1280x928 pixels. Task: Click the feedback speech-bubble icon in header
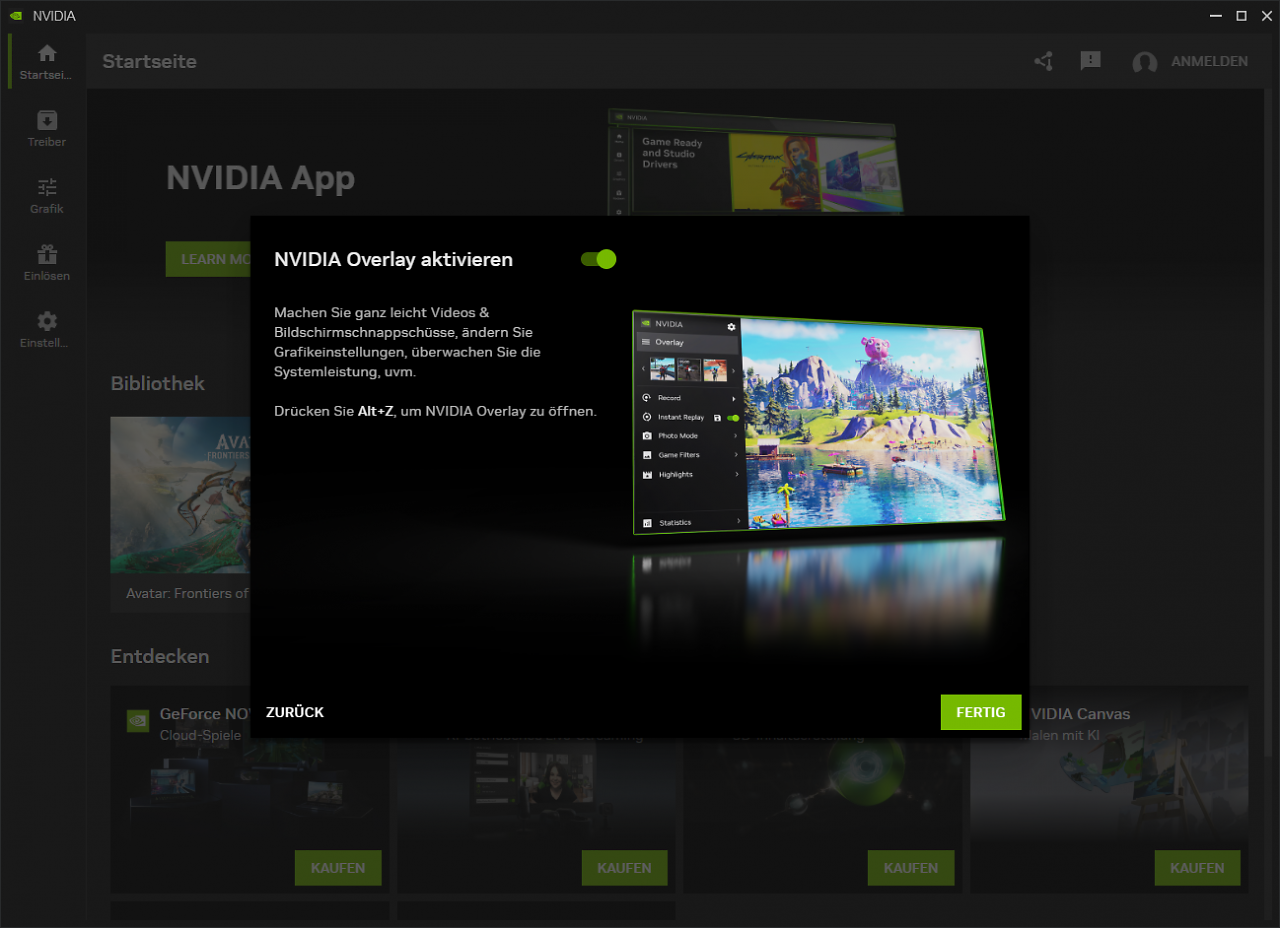tap(1091, 61)
